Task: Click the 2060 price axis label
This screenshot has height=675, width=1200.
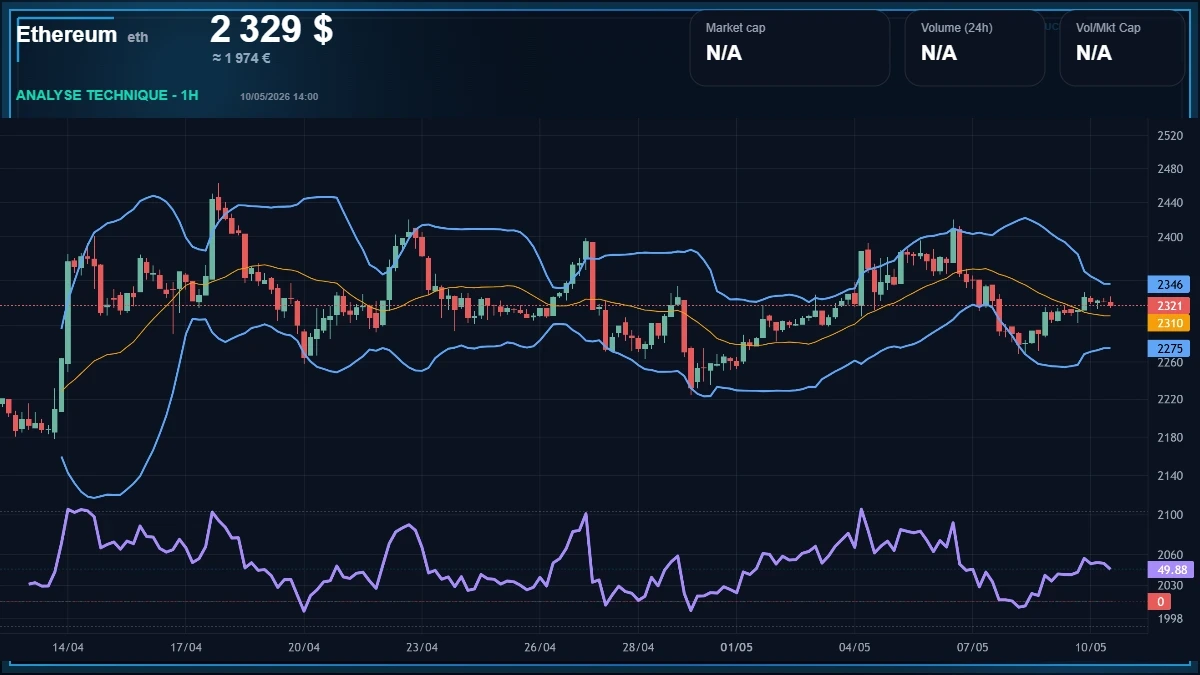Action: click(1169, 555)
